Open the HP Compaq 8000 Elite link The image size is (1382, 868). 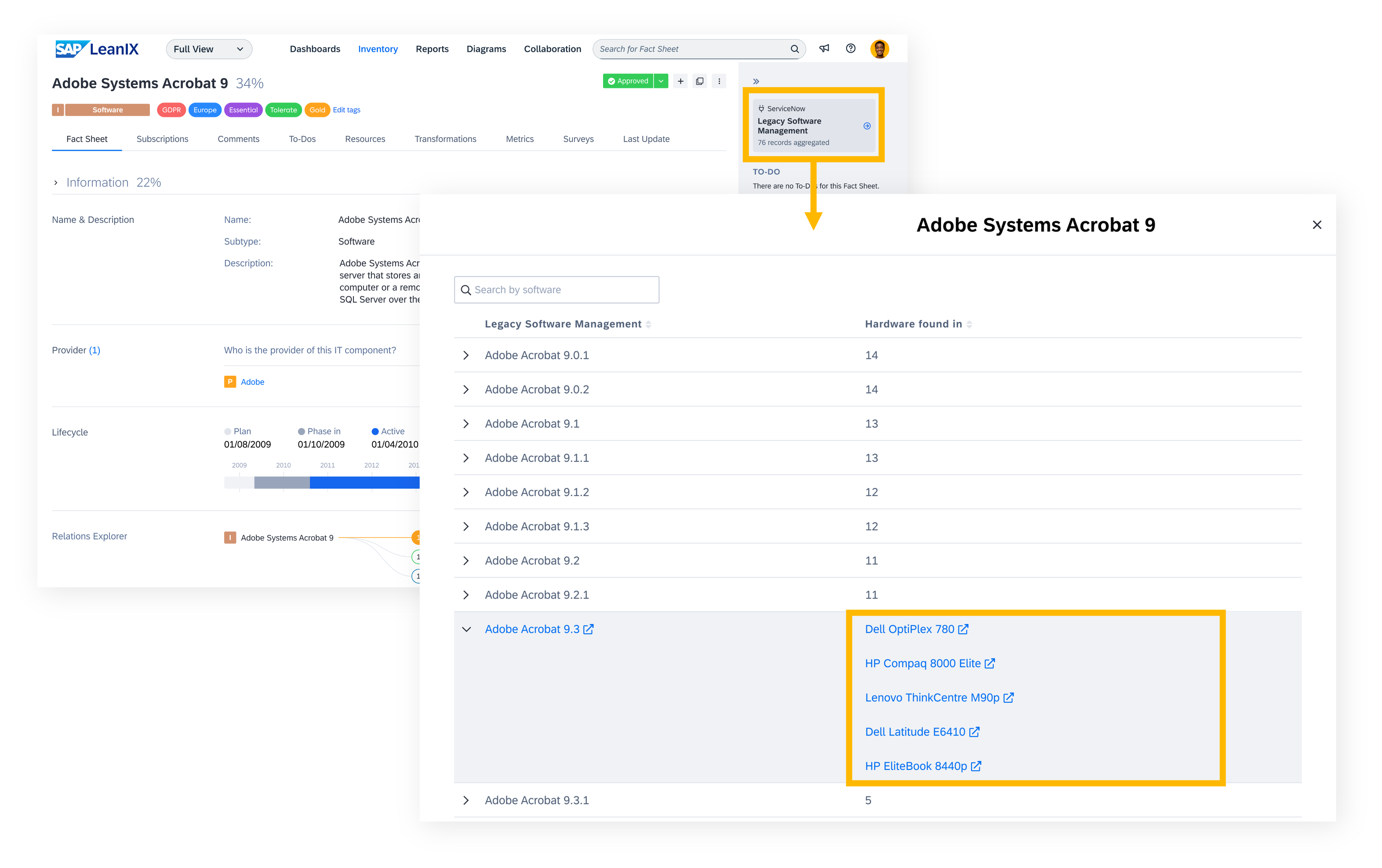pos(930,663)
